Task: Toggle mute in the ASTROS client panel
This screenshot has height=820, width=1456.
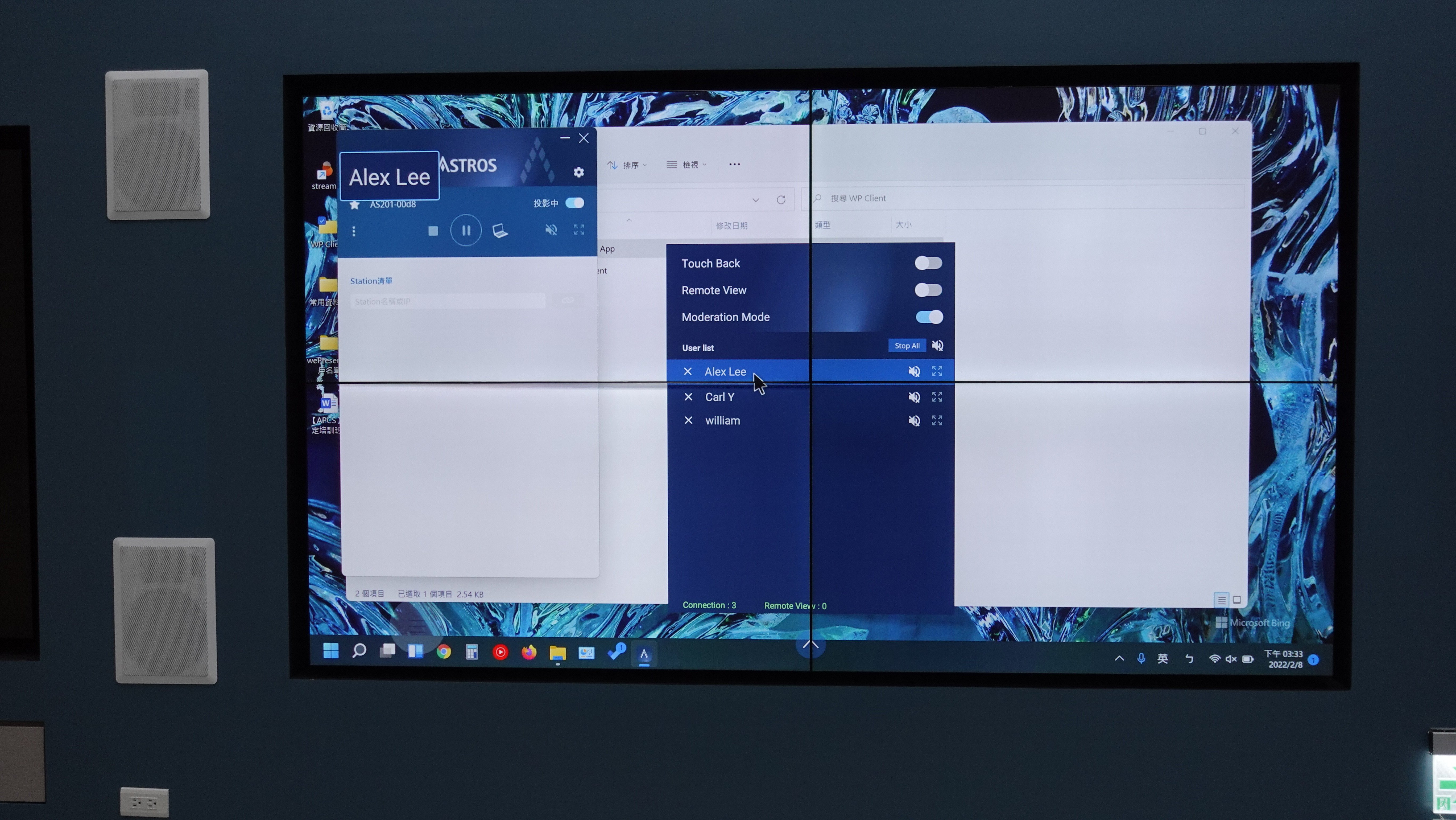Action: point(551,229)
